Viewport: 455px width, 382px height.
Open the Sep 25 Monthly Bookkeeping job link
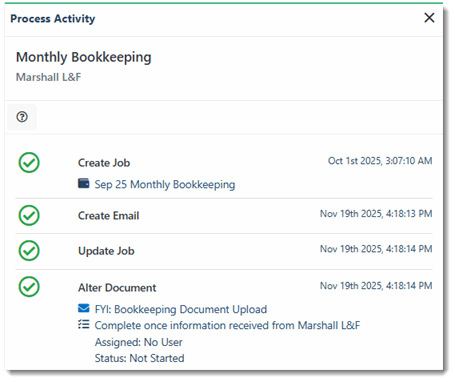pos(165,184)
